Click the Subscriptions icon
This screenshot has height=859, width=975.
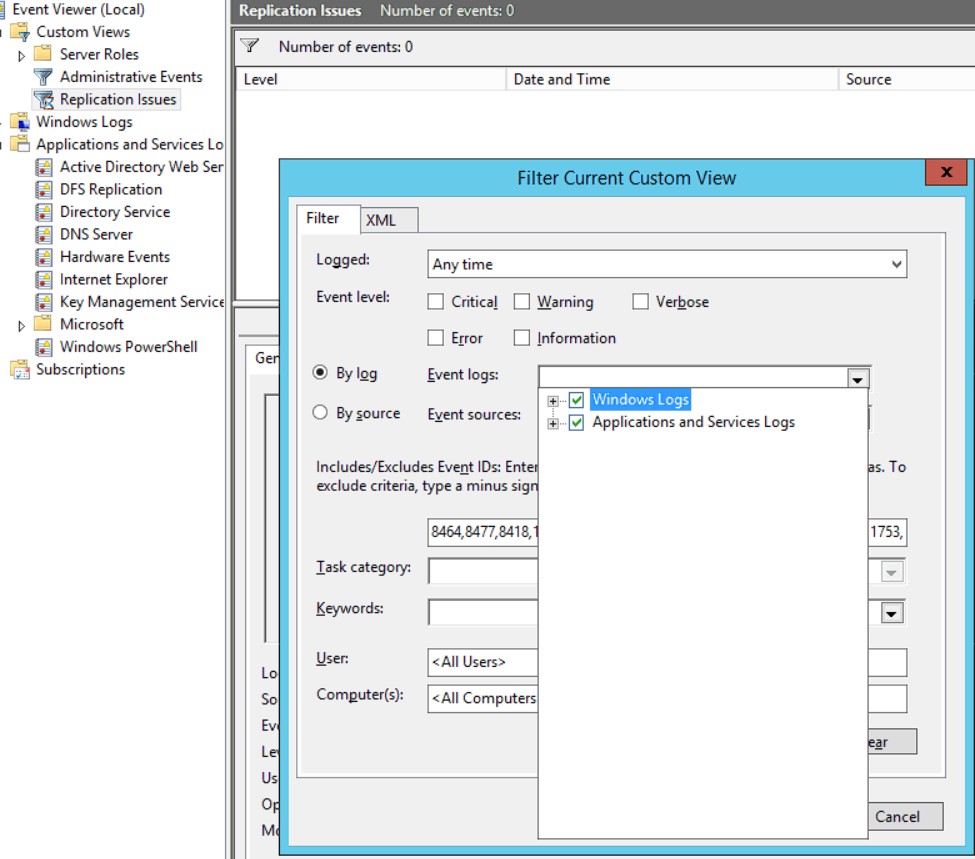click(x=21, y=369)
